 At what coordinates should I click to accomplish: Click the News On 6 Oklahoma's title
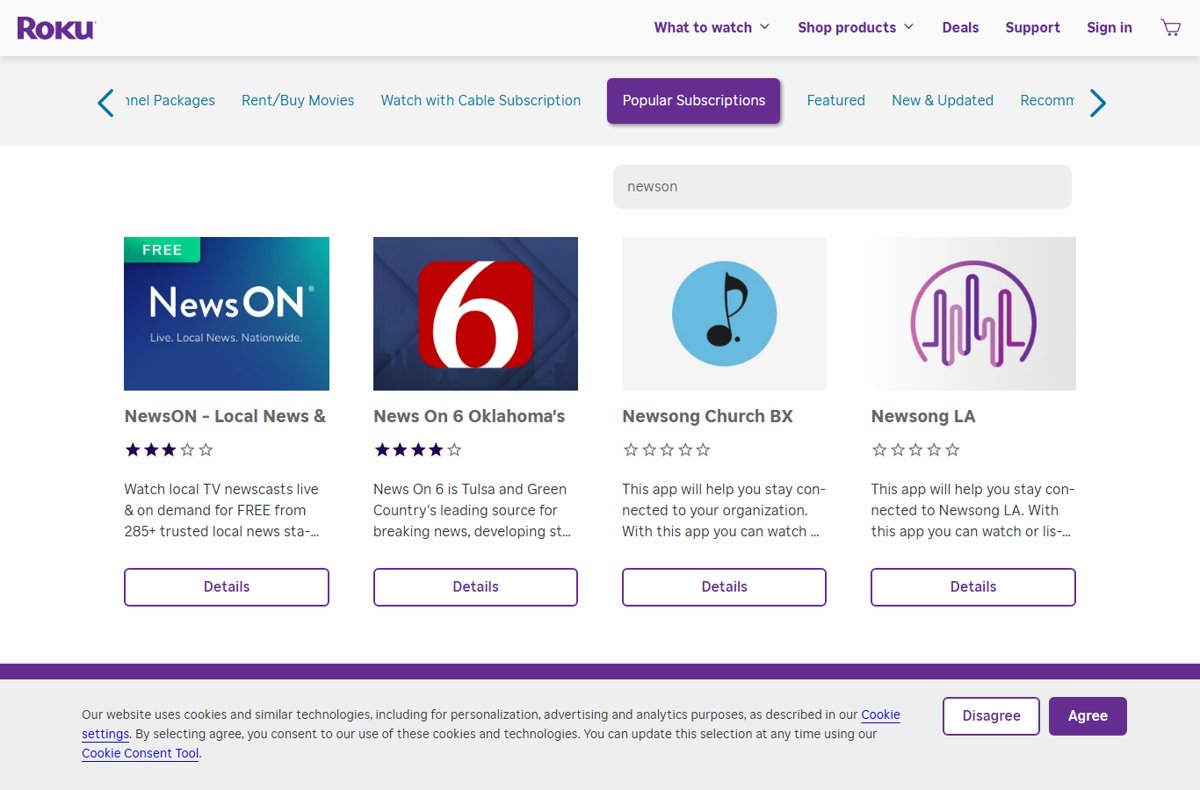point(469,416)
